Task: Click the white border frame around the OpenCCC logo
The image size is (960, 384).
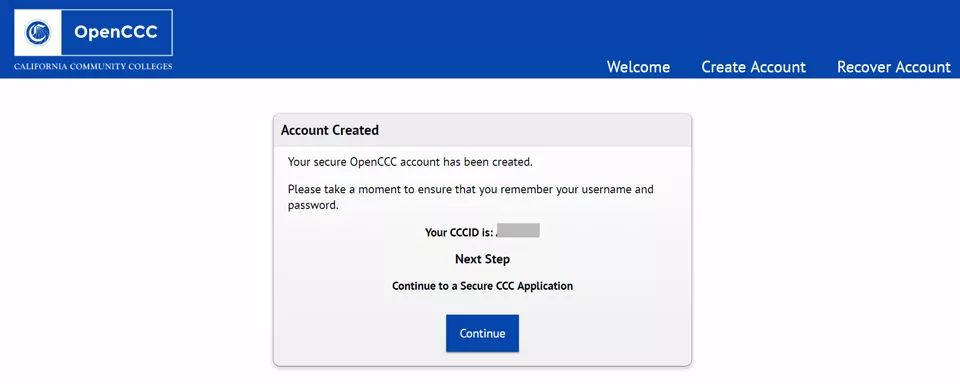Action: pos(93,10)
